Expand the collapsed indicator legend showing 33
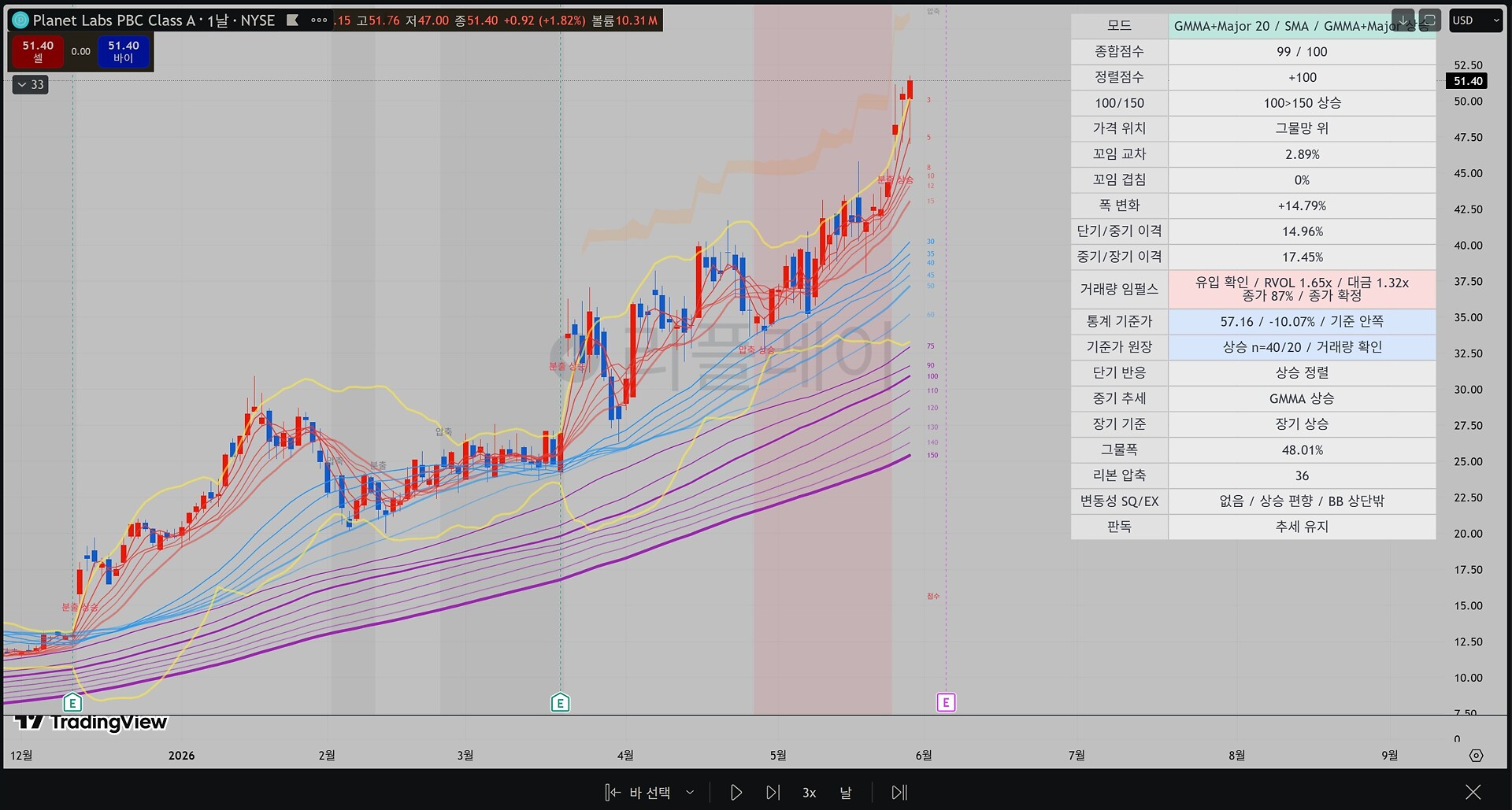The image size is (1512, 810). click(x=31, y=84)
